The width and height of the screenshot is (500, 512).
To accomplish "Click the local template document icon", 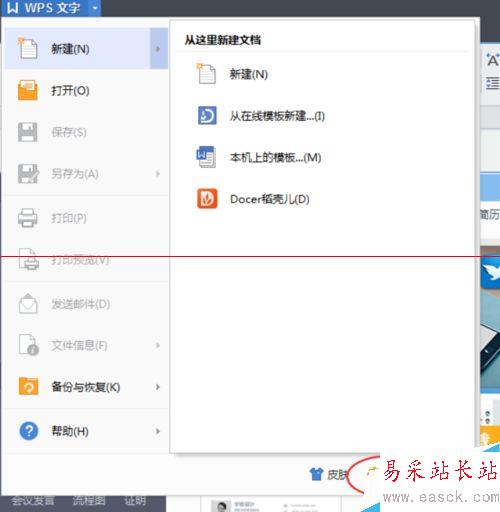I will 206,157.
